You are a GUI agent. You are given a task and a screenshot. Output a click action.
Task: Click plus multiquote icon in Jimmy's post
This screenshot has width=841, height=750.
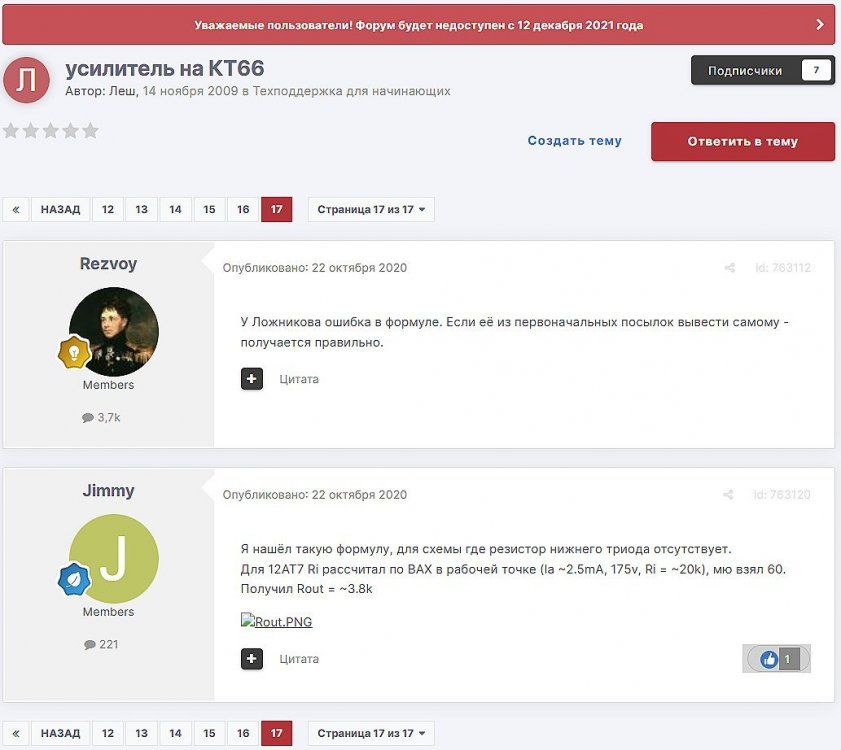point(252,659)
